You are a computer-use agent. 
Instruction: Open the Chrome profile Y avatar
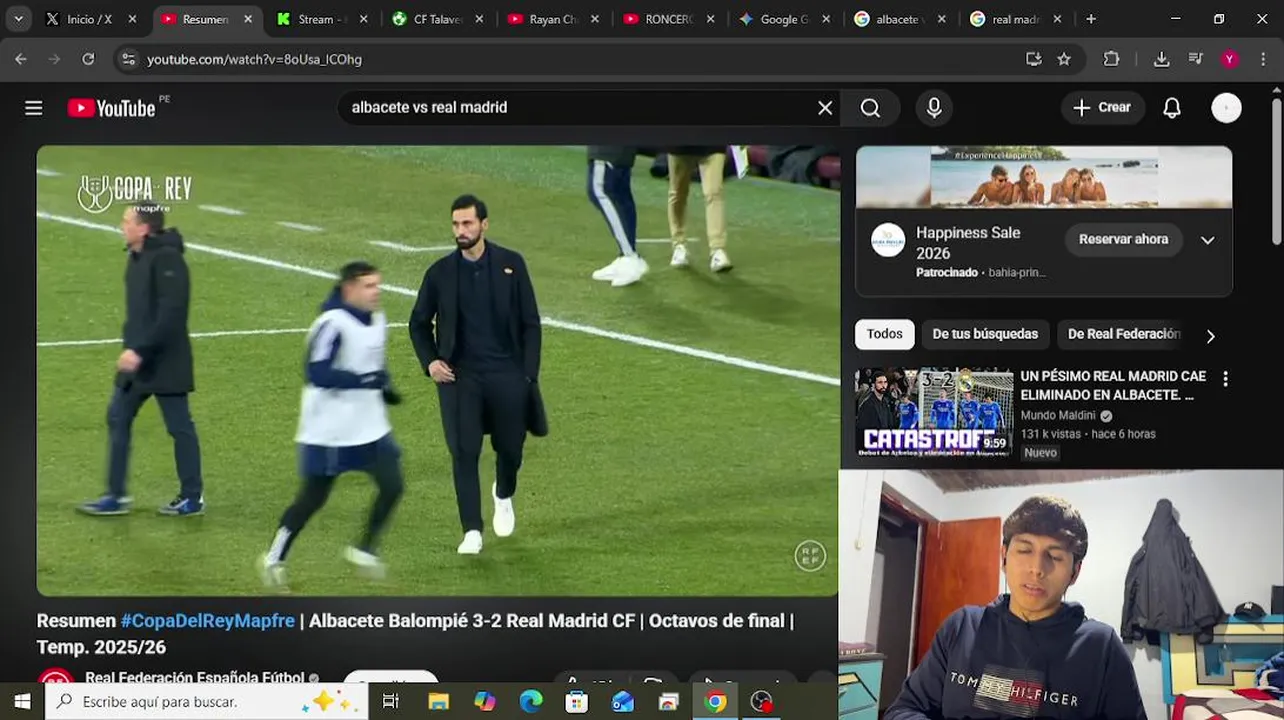coord(1230,59)
